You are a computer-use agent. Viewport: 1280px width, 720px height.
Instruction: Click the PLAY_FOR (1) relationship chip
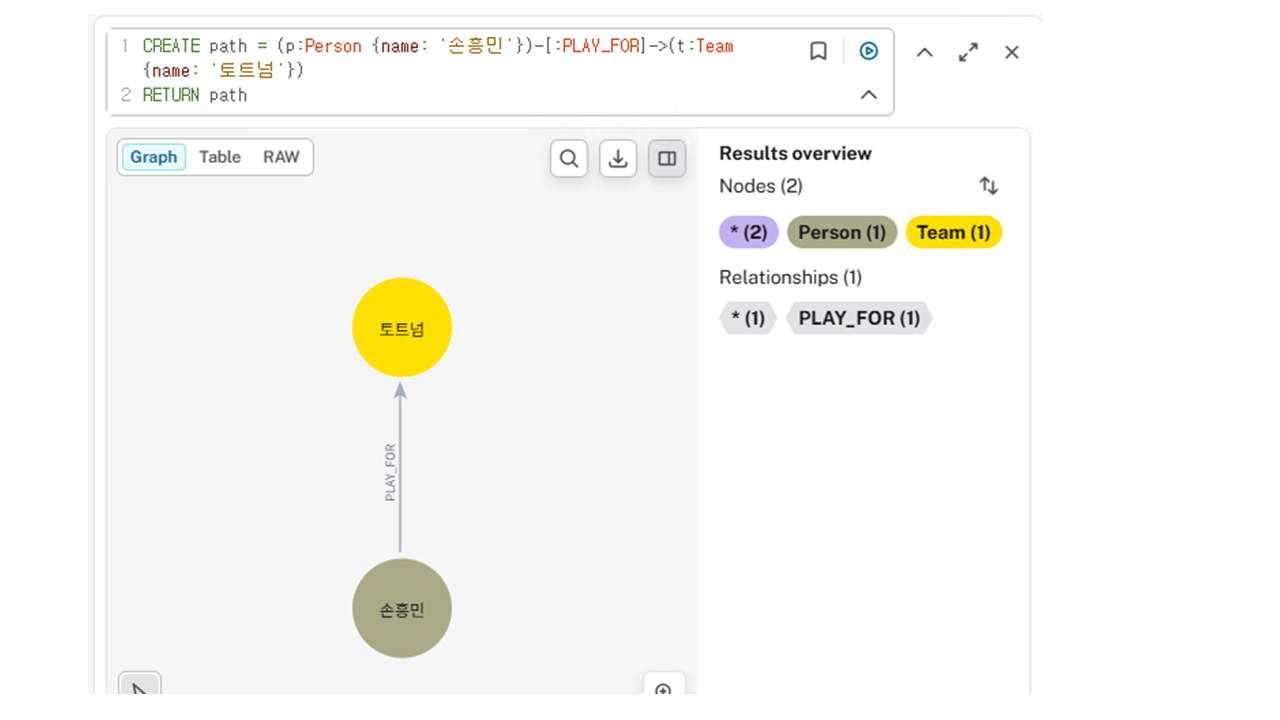(859, 318)
